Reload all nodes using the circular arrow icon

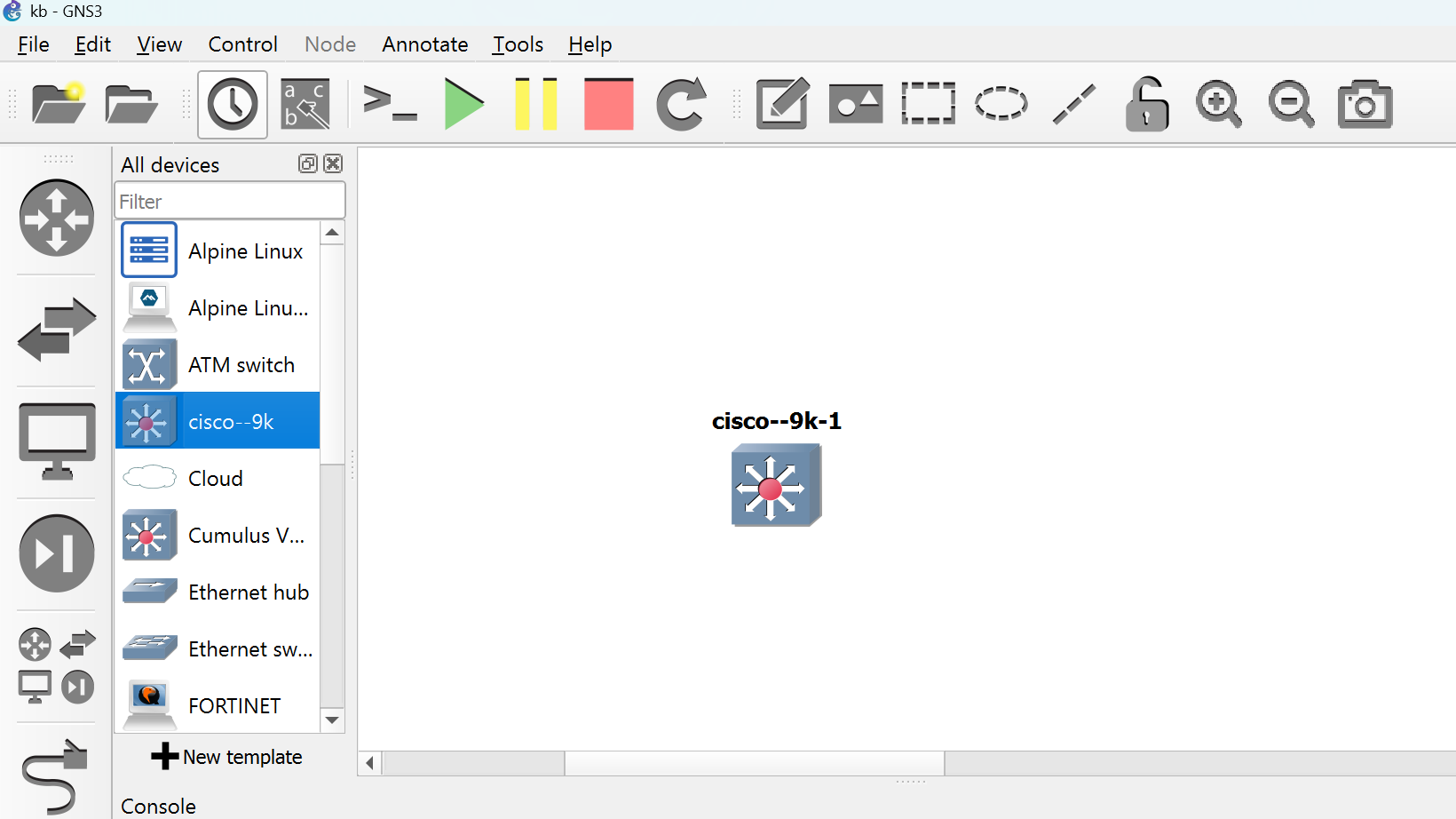point(681,104)
